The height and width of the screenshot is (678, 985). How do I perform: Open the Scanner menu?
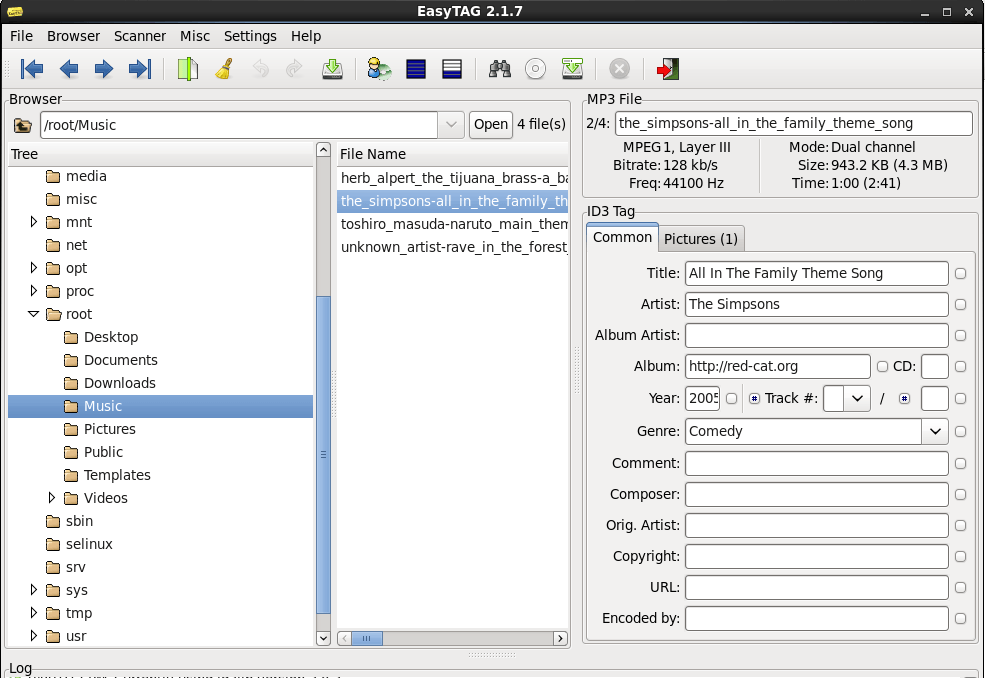pyautogui.click(x=140, y=36)
